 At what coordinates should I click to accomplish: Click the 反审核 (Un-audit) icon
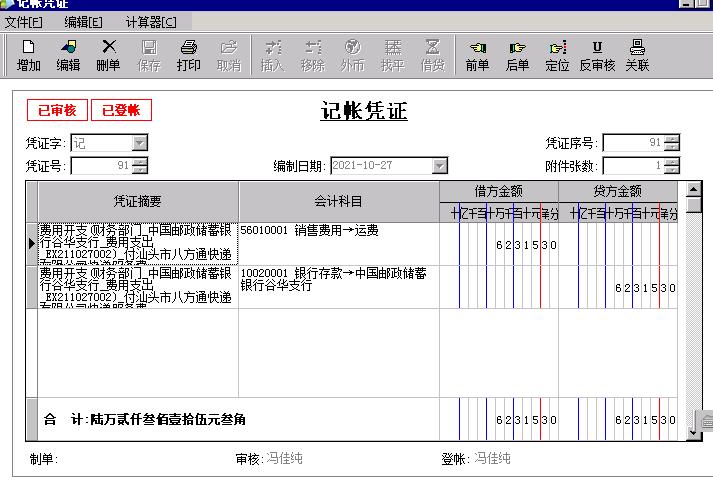click(597, 56)
